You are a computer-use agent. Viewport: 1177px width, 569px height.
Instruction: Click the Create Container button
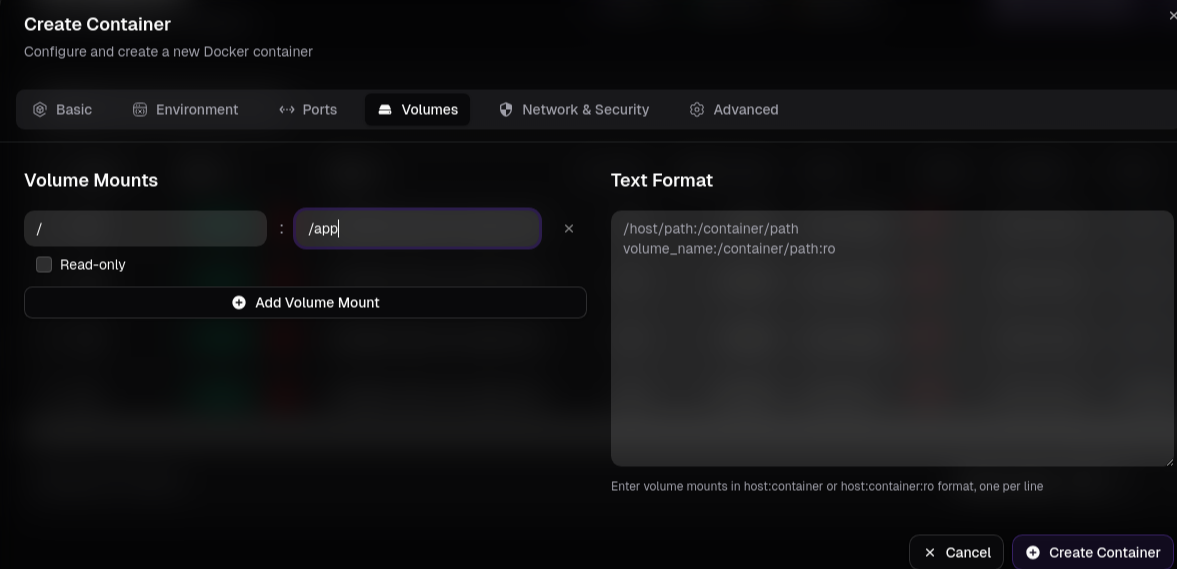tap(1092, 553)
